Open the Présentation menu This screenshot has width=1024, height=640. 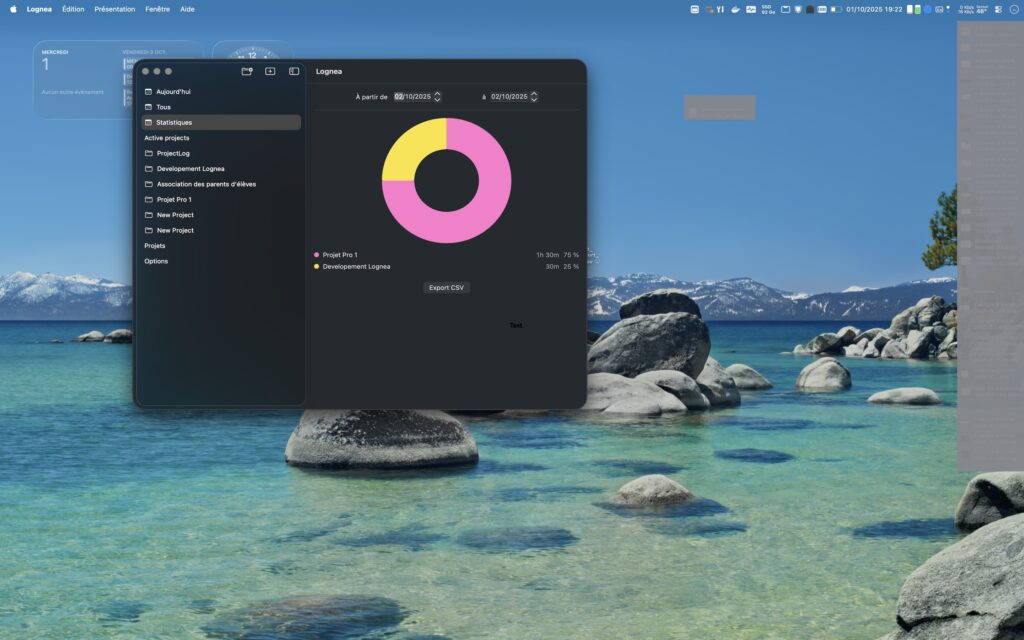[x=114, y=9]
